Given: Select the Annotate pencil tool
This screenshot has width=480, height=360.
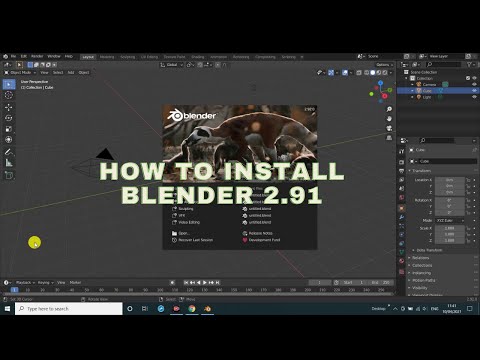Looking at the screenshot, I should tap(9, 152).
